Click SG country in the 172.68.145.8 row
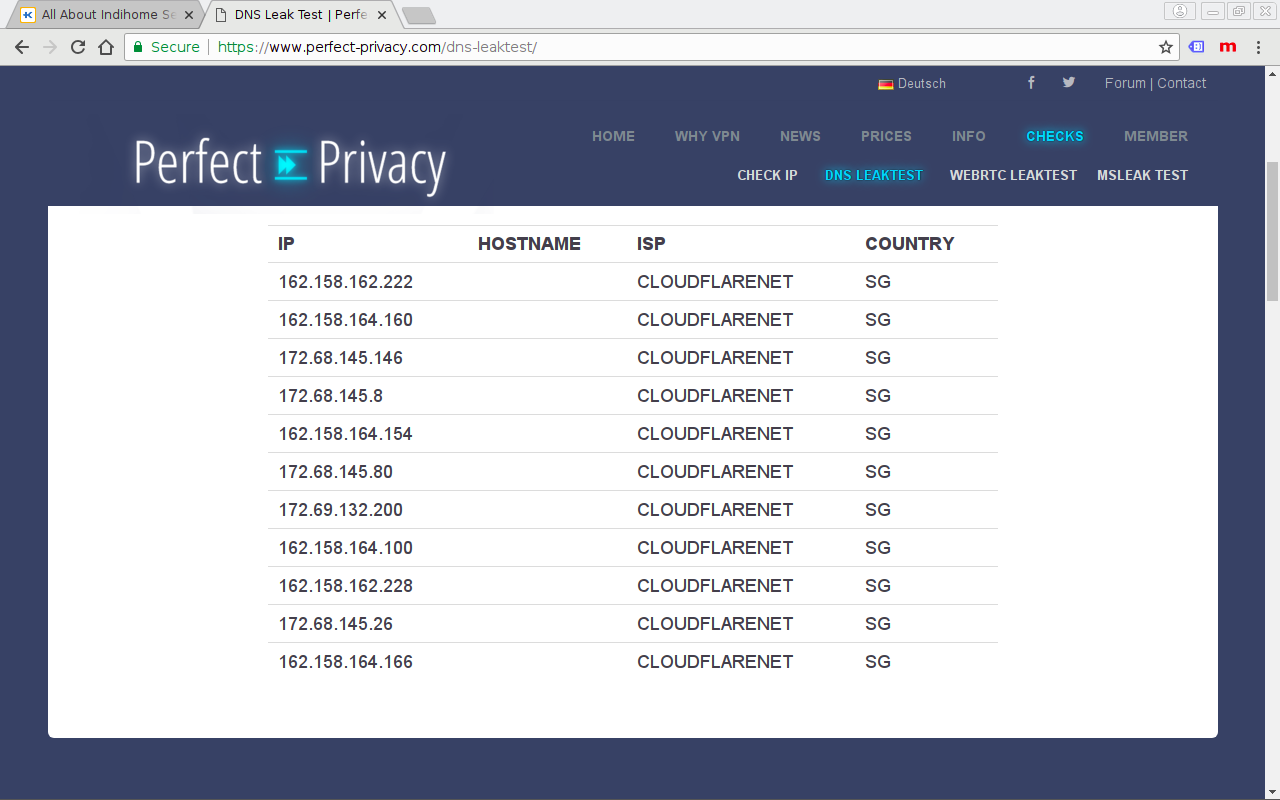Screen dimensions: 1280x800 click(x=878, y=396)
